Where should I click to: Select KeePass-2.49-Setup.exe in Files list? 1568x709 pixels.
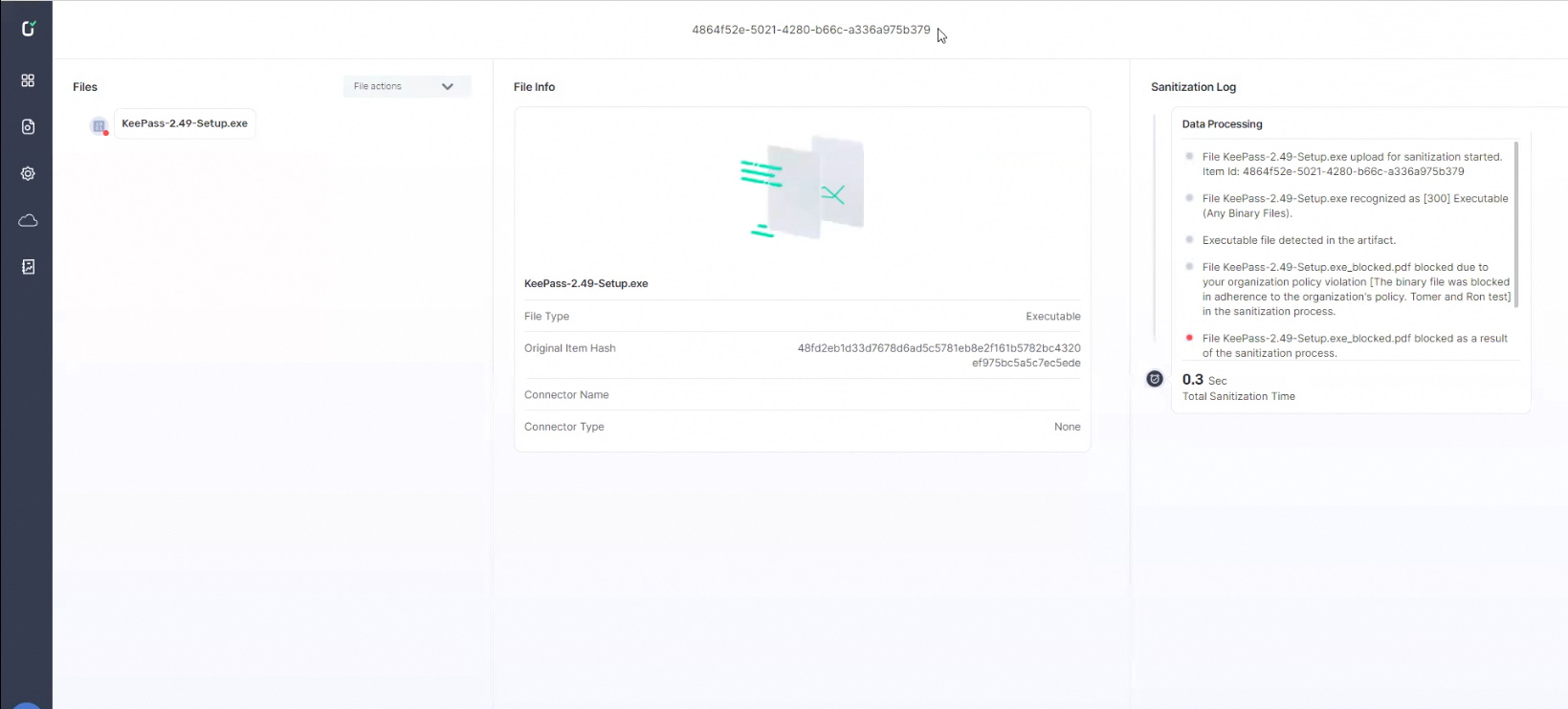185,123
